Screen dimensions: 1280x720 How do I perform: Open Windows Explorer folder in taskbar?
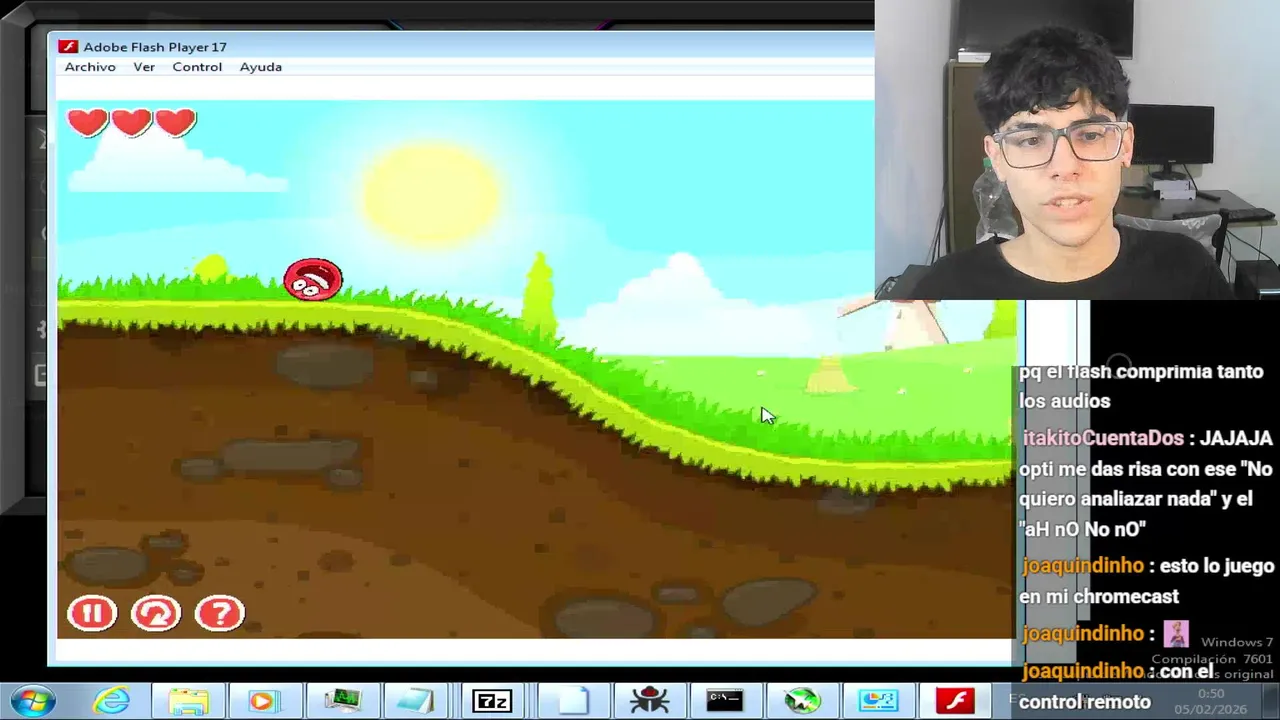pos(188,701)
